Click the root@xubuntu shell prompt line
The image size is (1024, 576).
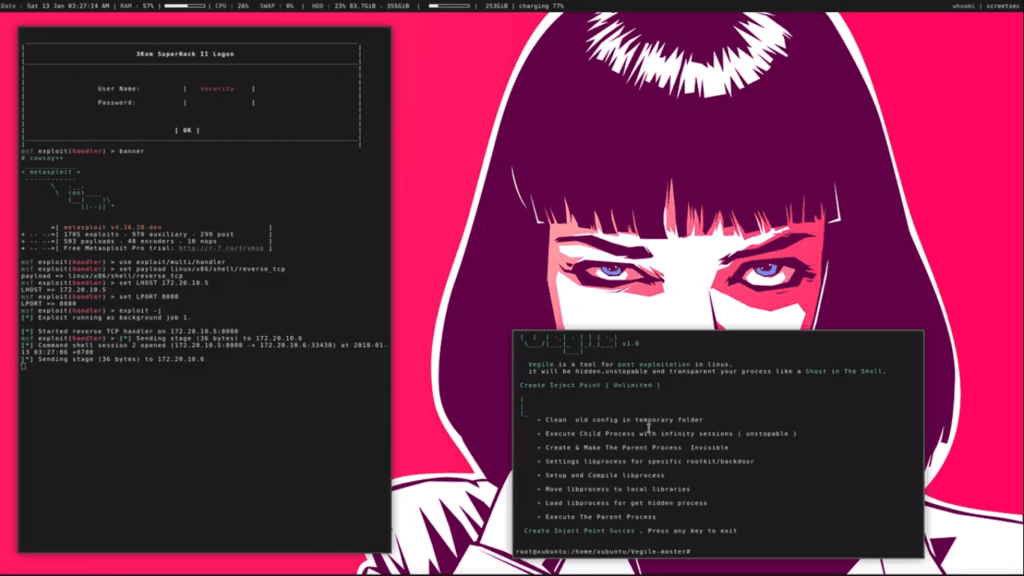[x=603, y=552]
